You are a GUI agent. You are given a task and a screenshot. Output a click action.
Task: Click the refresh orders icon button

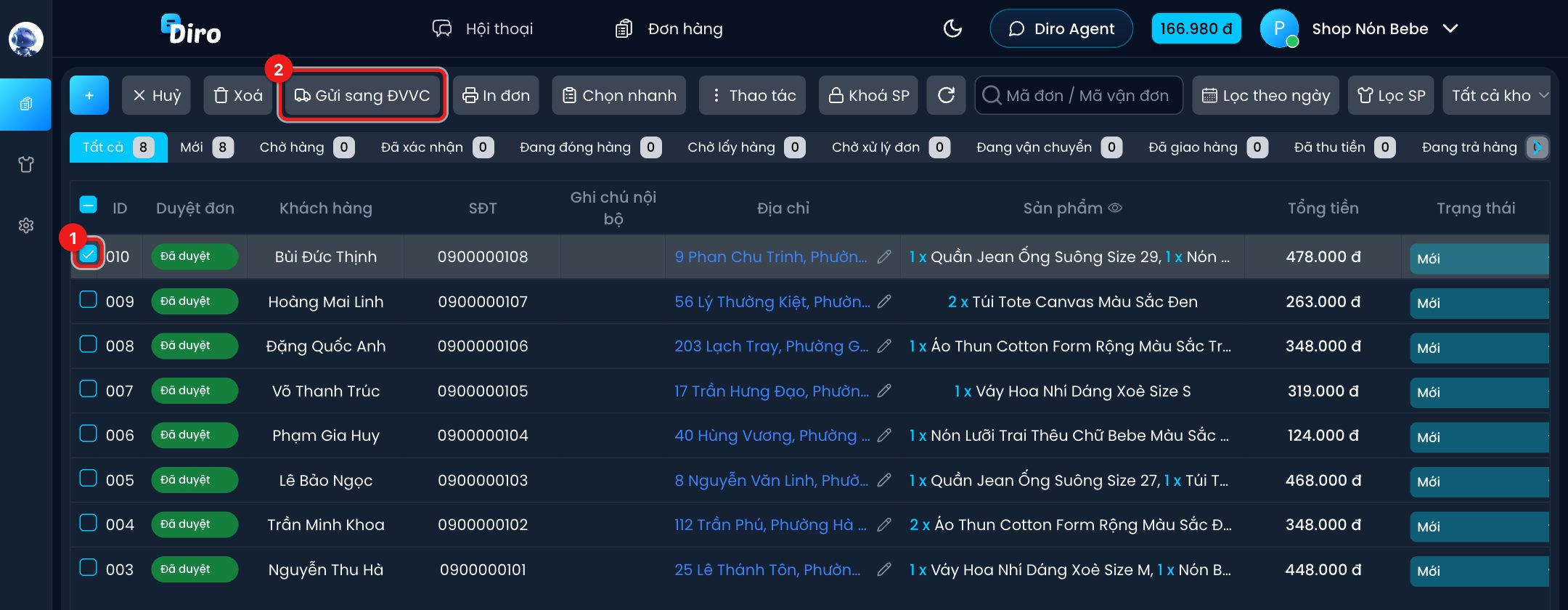pos(946,95)
